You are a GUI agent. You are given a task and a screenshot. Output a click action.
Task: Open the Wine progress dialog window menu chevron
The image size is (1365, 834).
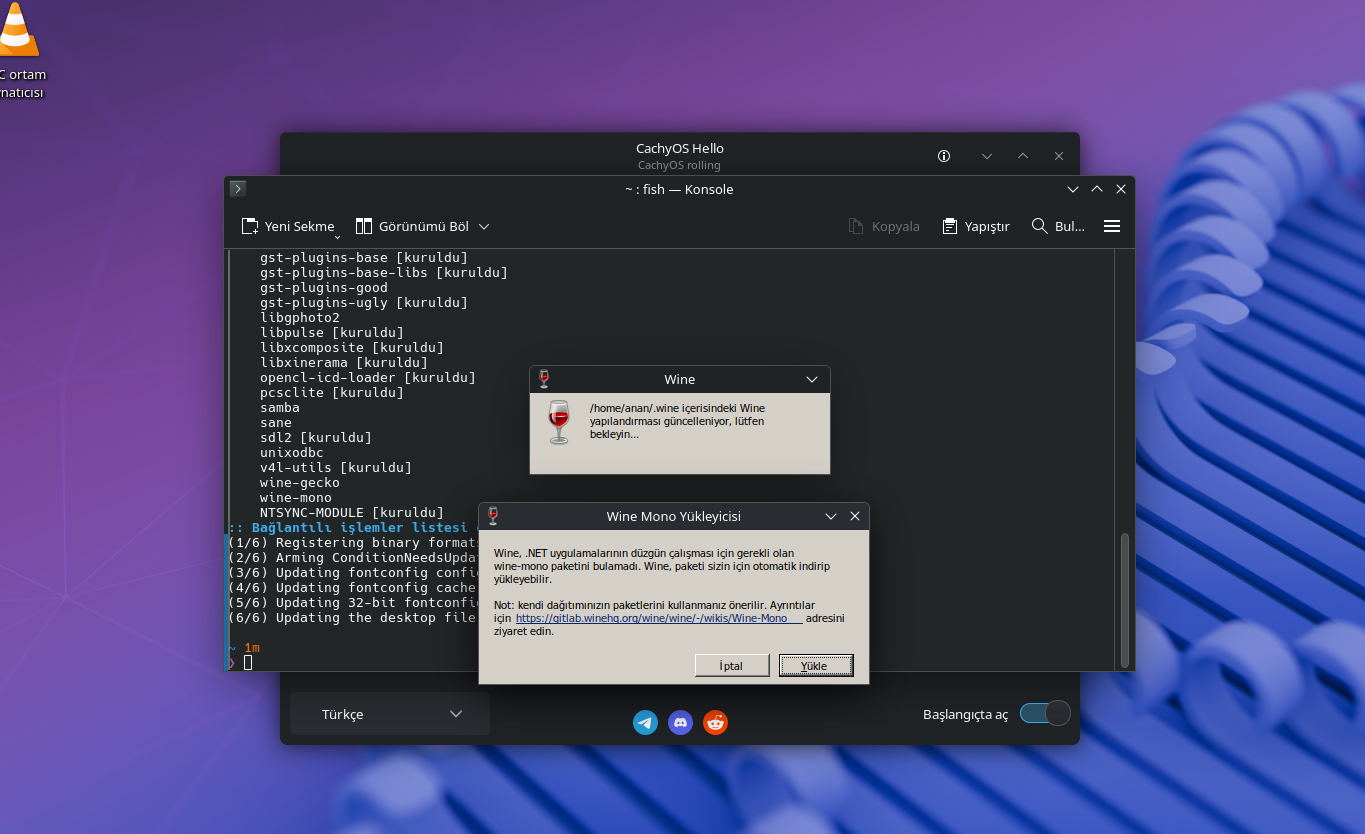(812, 379)
